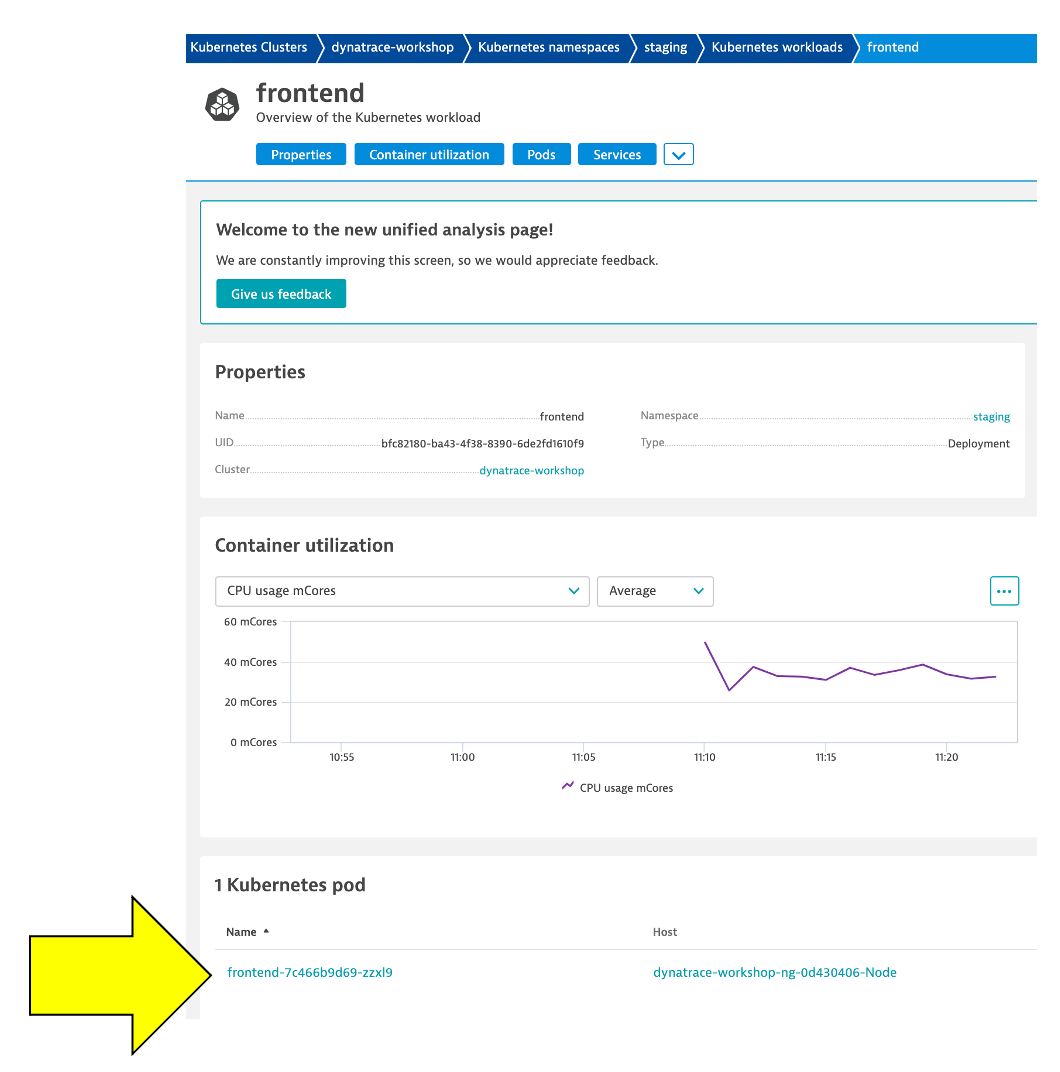The width and height of the screenshot is (1060, 1072).
Task: Click the 1 Kubernetes pod heading
Action: (x=290, y=885)
